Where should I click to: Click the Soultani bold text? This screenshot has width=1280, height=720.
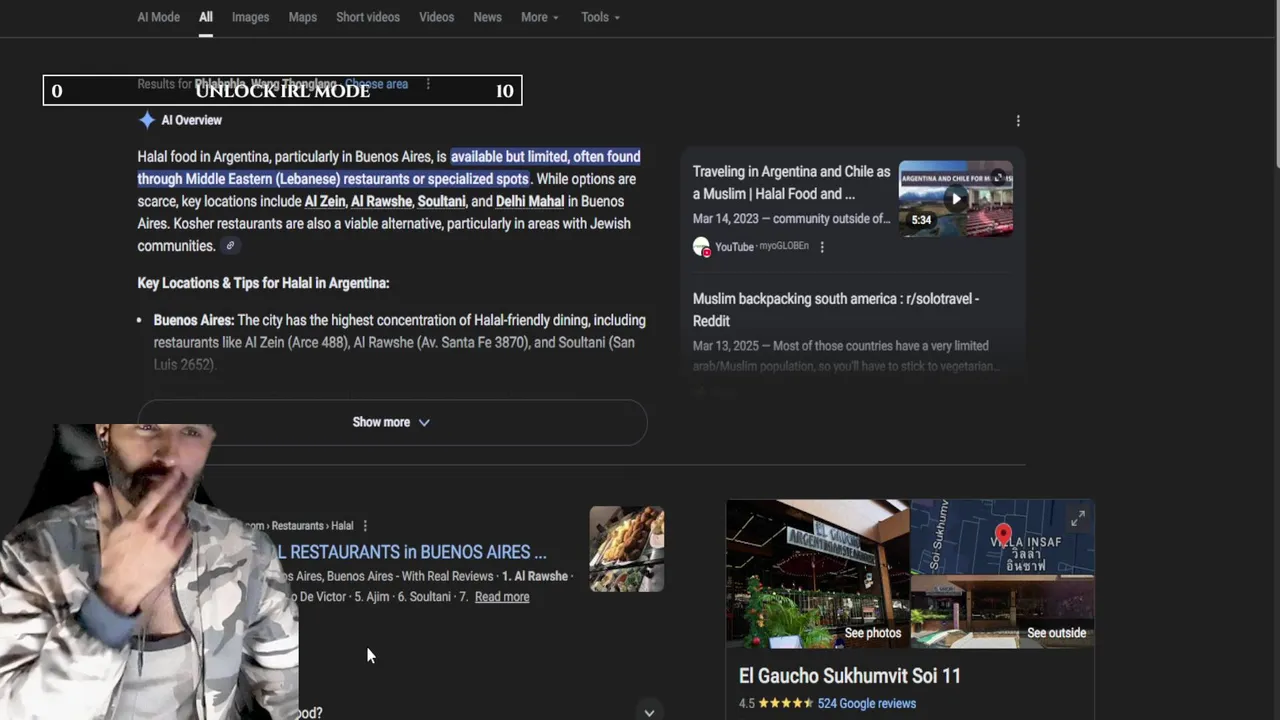click(x=442, y=201)
